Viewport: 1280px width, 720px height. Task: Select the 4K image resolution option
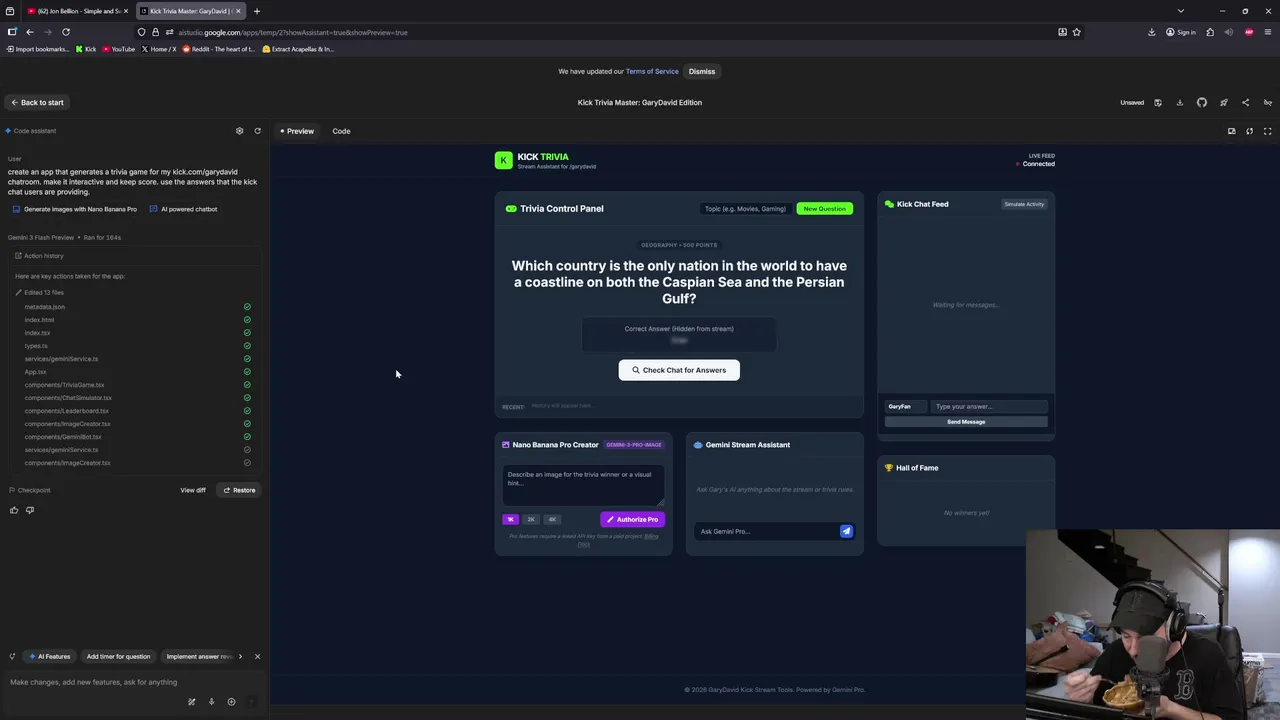552,519
